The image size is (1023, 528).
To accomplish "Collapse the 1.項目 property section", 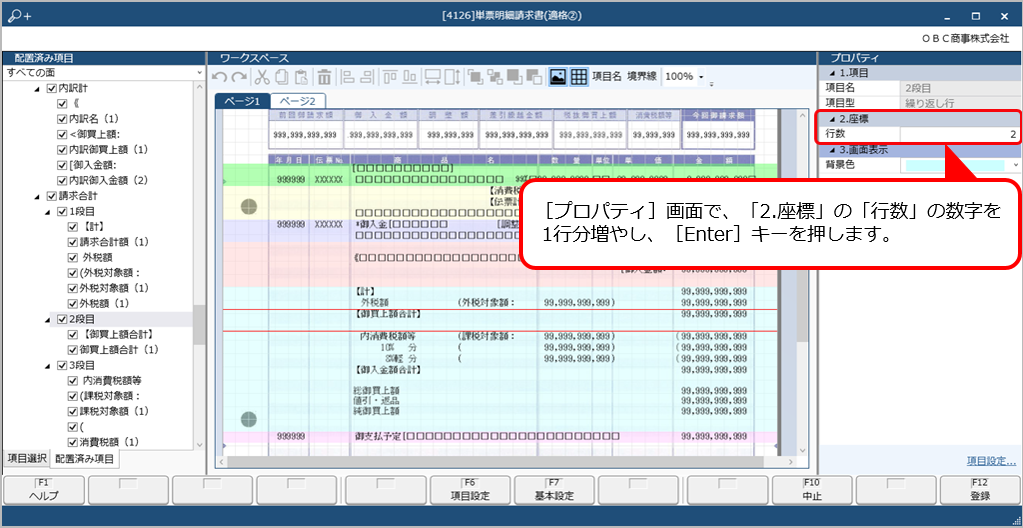I will click(x=831, y=73).
